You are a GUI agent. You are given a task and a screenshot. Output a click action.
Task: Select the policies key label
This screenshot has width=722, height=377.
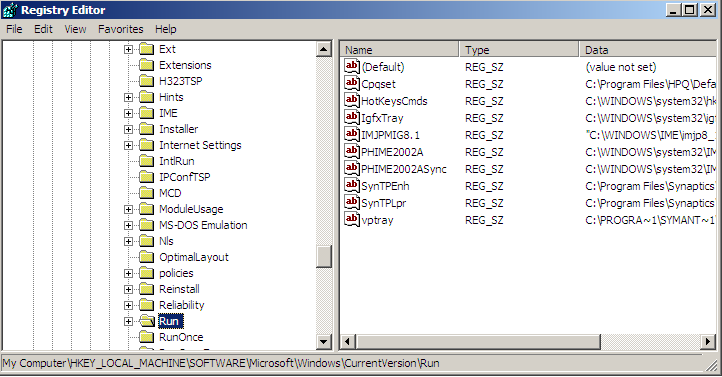176,273
